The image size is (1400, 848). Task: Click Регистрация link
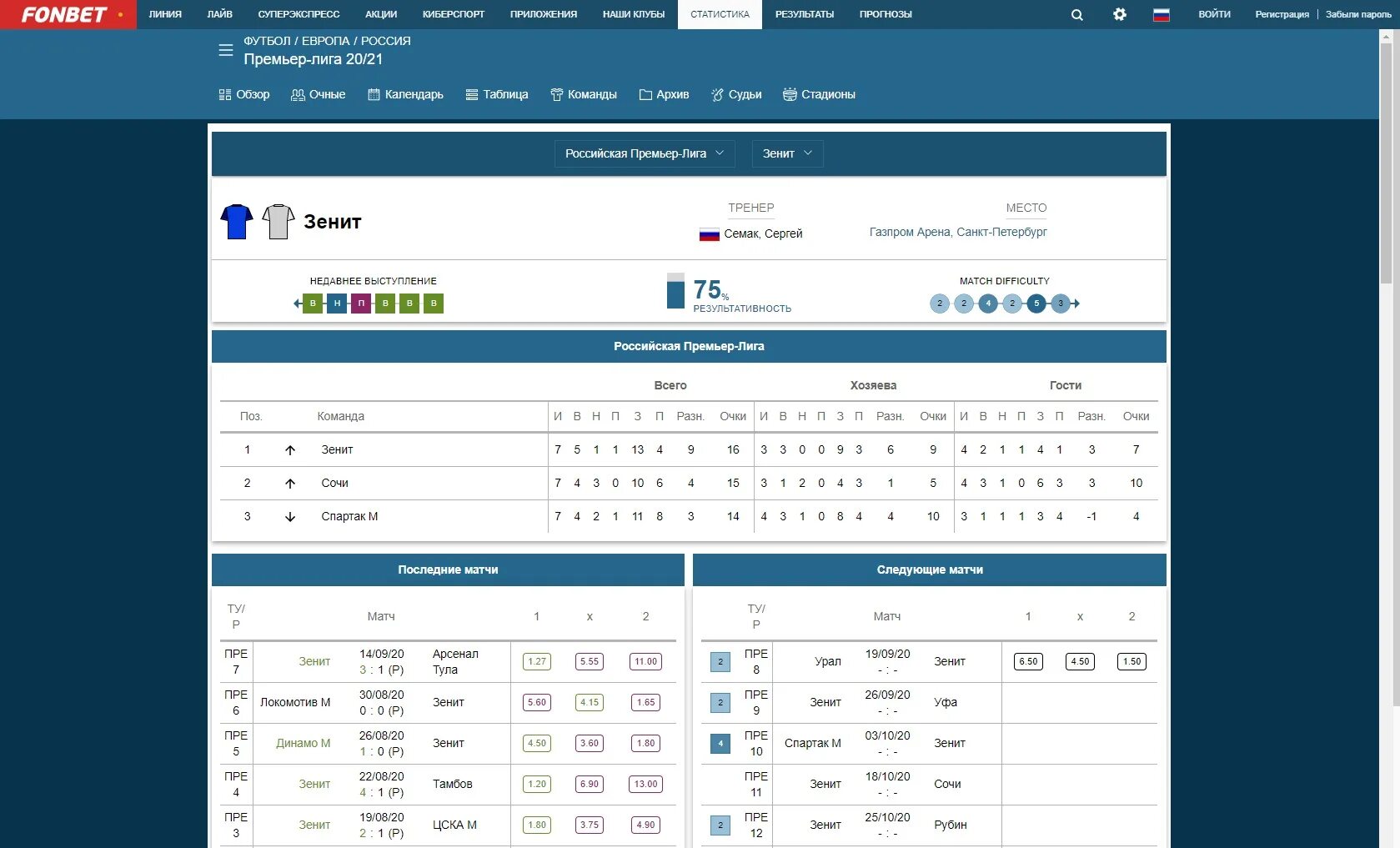(1282, 14)
